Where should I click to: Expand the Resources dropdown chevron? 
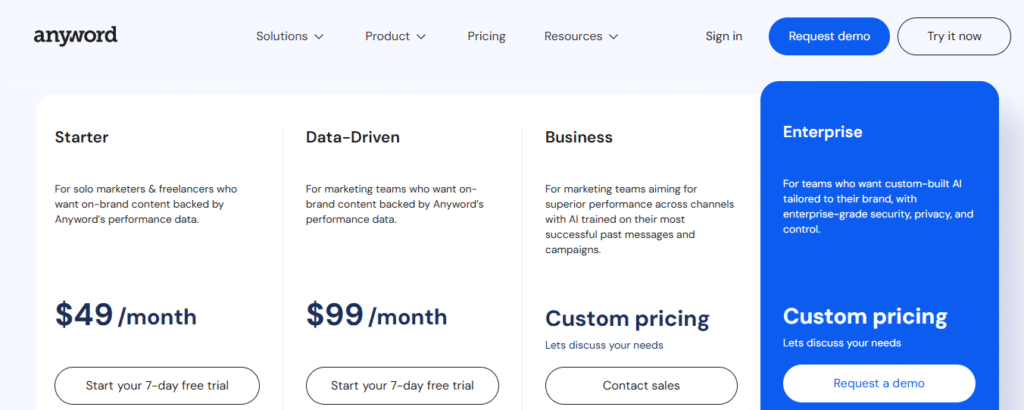tap(613, 37)
